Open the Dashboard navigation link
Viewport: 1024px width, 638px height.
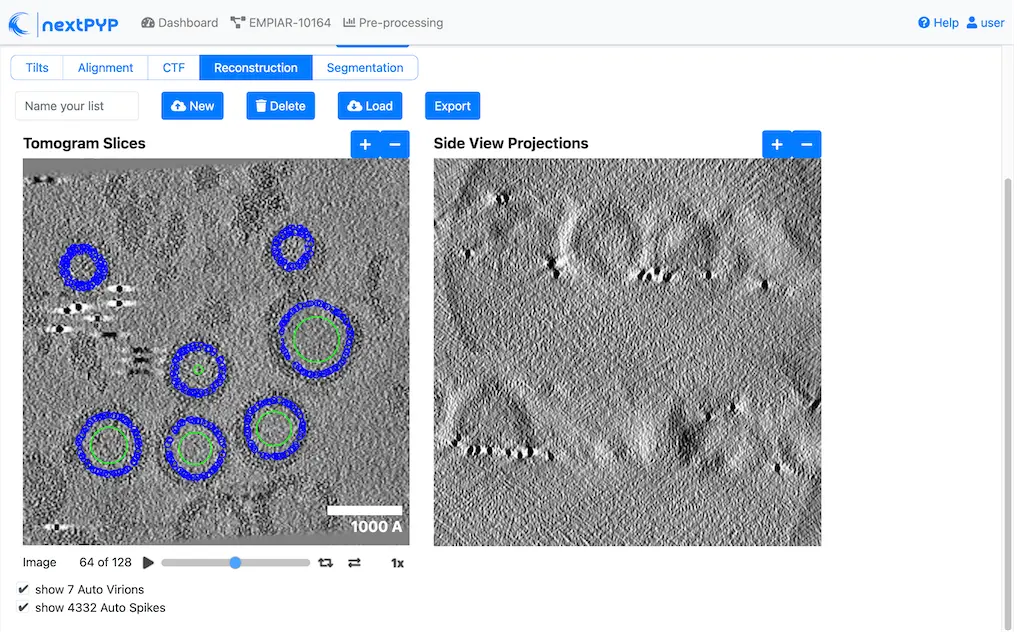coord(179,23)
